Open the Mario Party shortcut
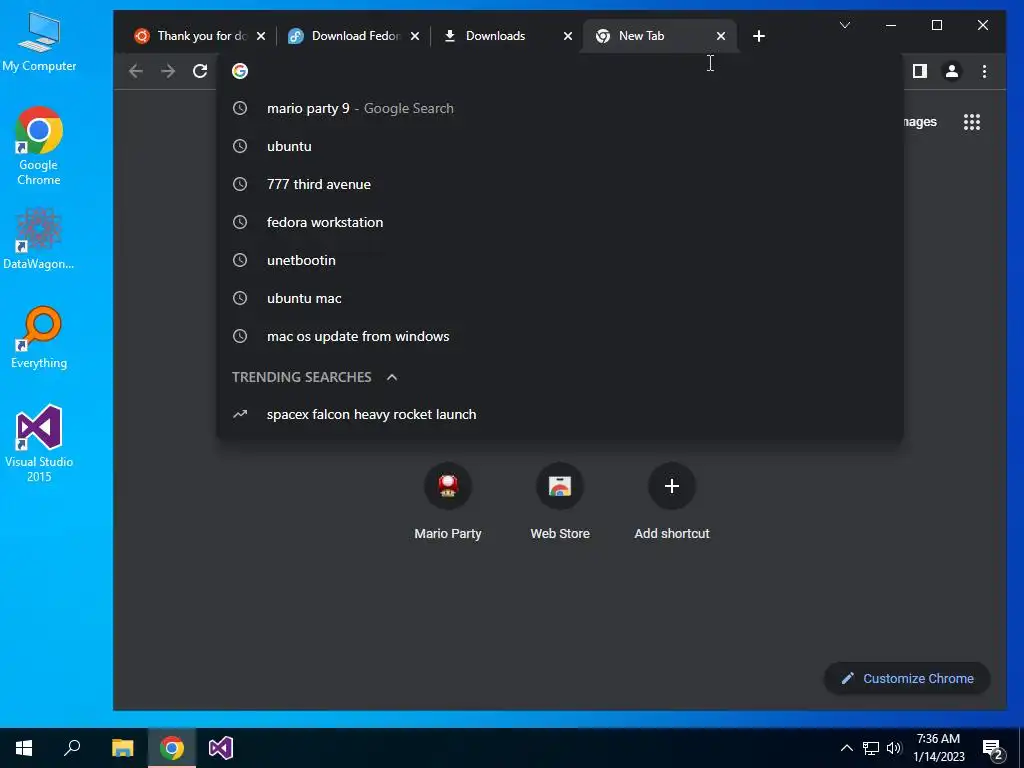 448,502
